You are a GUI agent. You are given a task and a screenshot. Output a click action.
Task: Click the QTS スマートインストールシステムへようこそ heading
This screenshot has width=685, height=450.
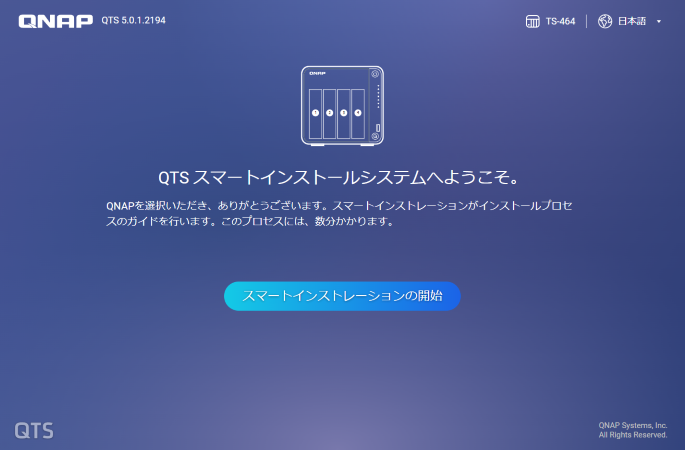pyautogui.click(x=339, y=177)
